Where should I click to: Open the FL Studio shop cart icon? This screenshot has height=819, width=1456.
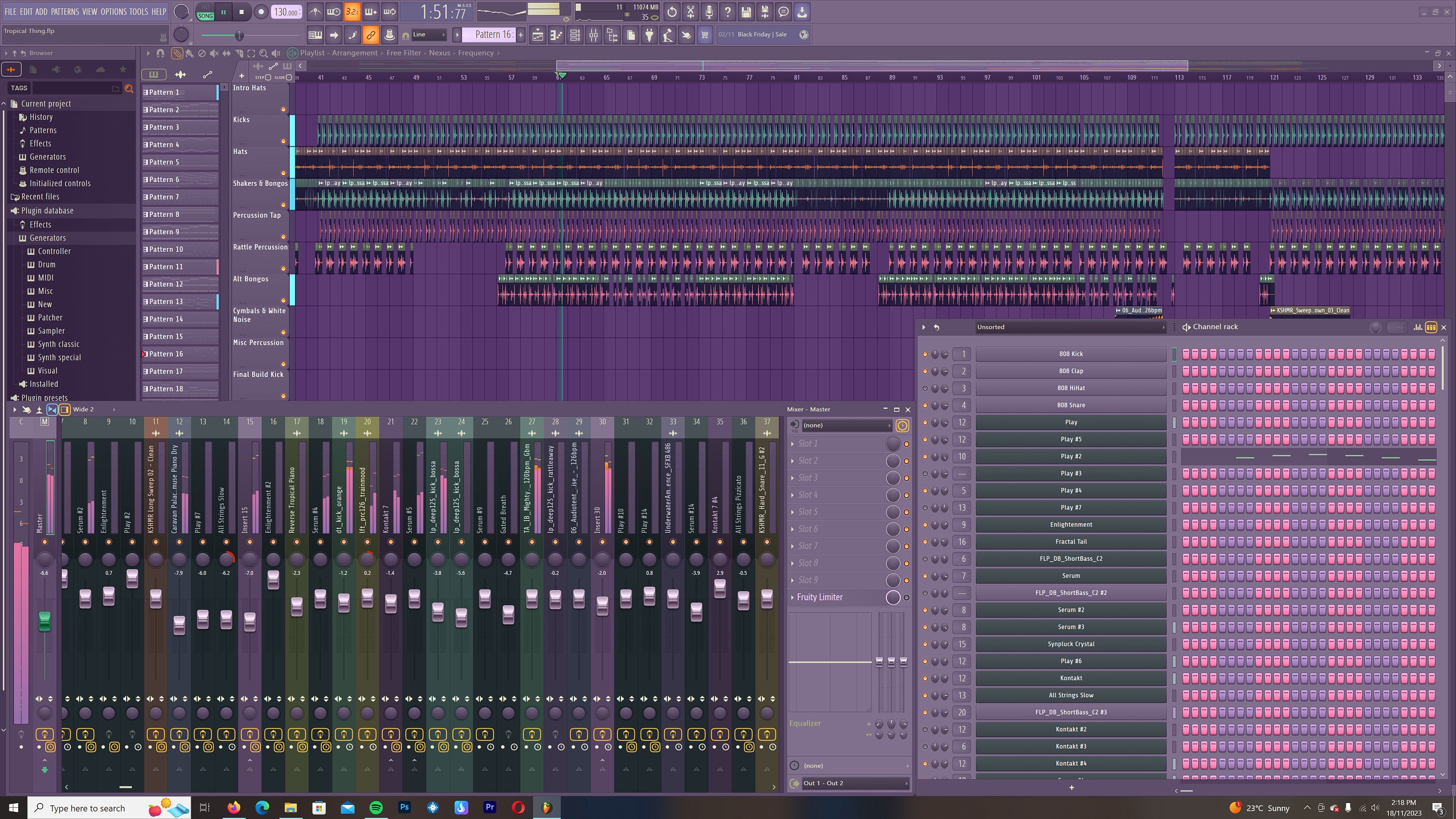704,34
